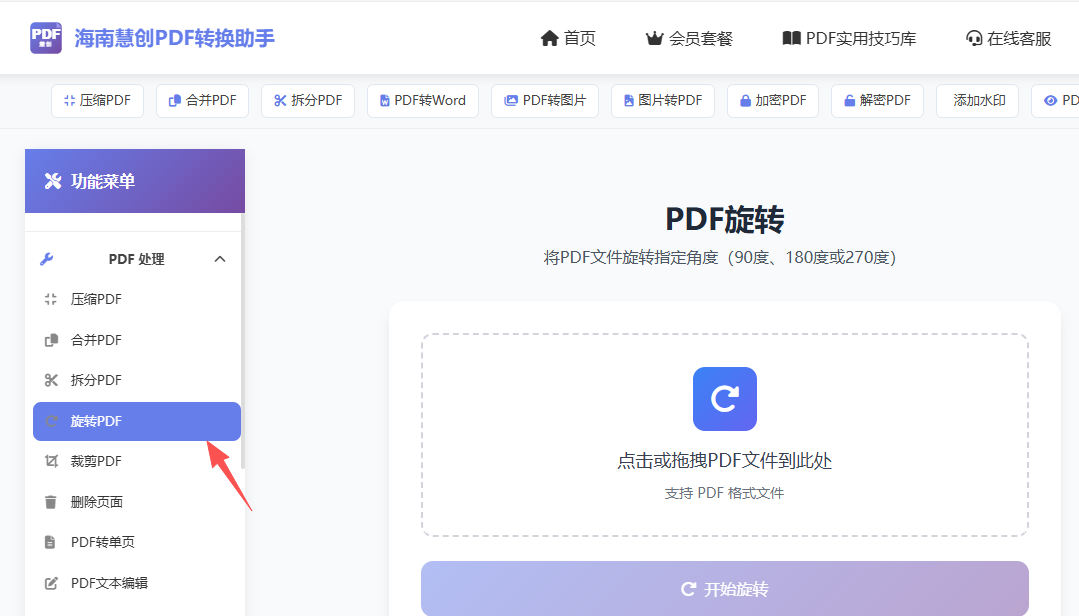Screen dimensions: 1079x616
Task: Click the house icon beside 首页
Action: tap(549, 39)
